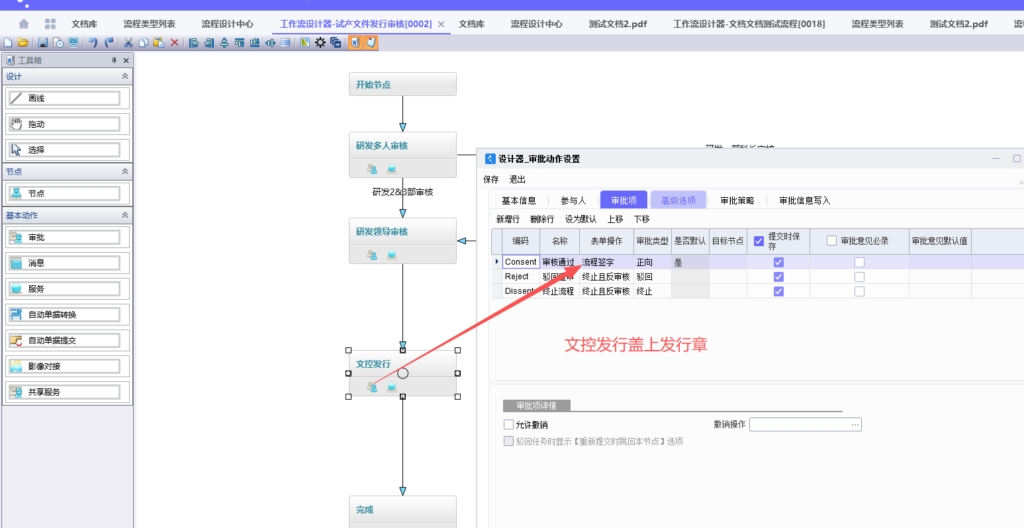Image resolution: width=1024 pixels, height=528 pixels.
Task: Click 下移 to move row down
Action: (642, 220)
